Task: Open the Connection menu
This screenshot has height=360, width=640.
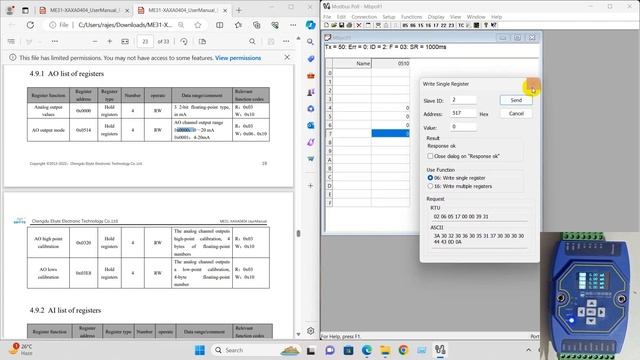Action: [x=364, y=17]
